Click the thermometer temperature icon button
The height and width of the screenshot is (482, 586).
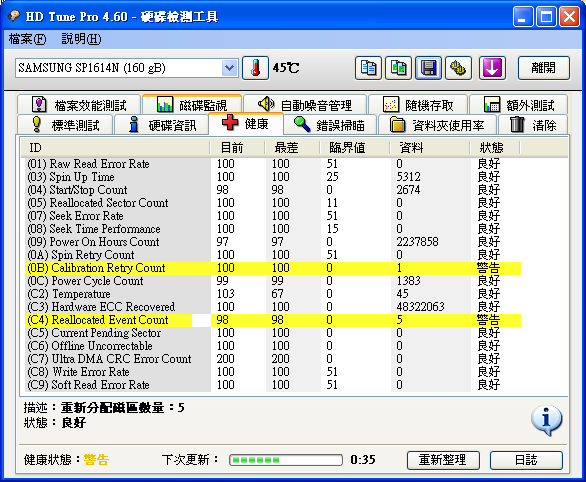click(255, 68)
